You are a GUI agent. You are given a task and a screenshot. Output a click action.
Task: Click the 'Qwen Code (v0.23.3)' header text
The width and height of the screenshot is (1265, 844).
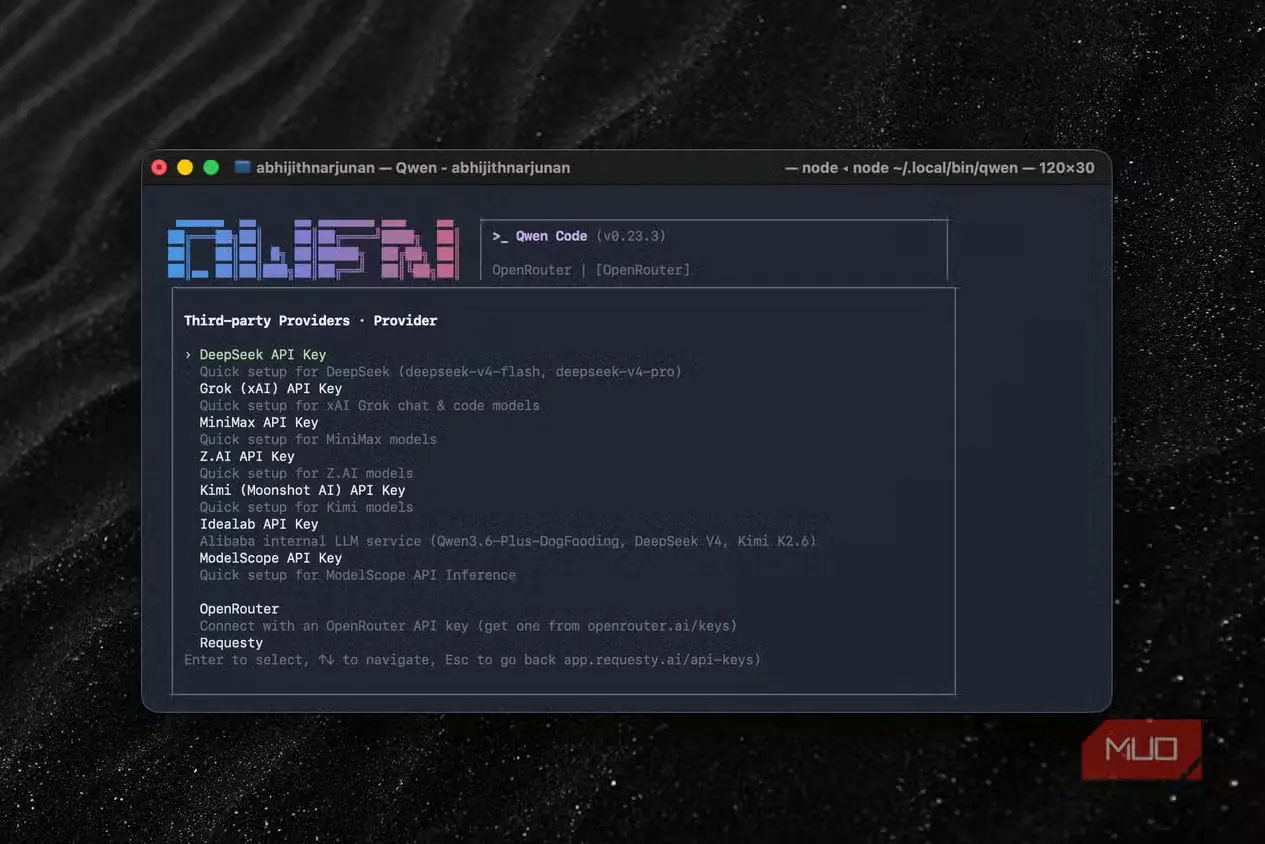tap(579, 236)
